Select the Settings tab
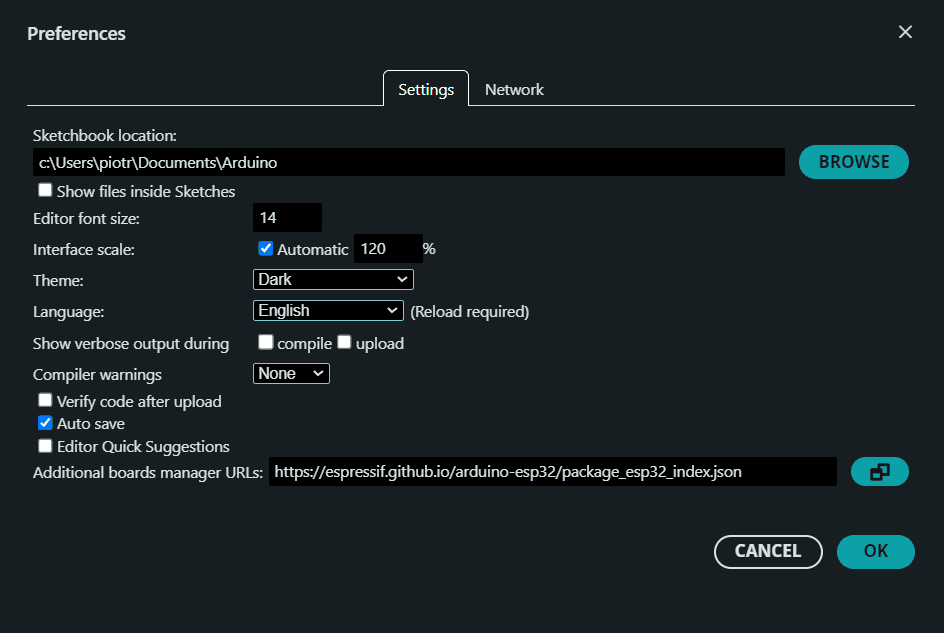Viewport: 944px width, 633px height. [x=426, y=89]
